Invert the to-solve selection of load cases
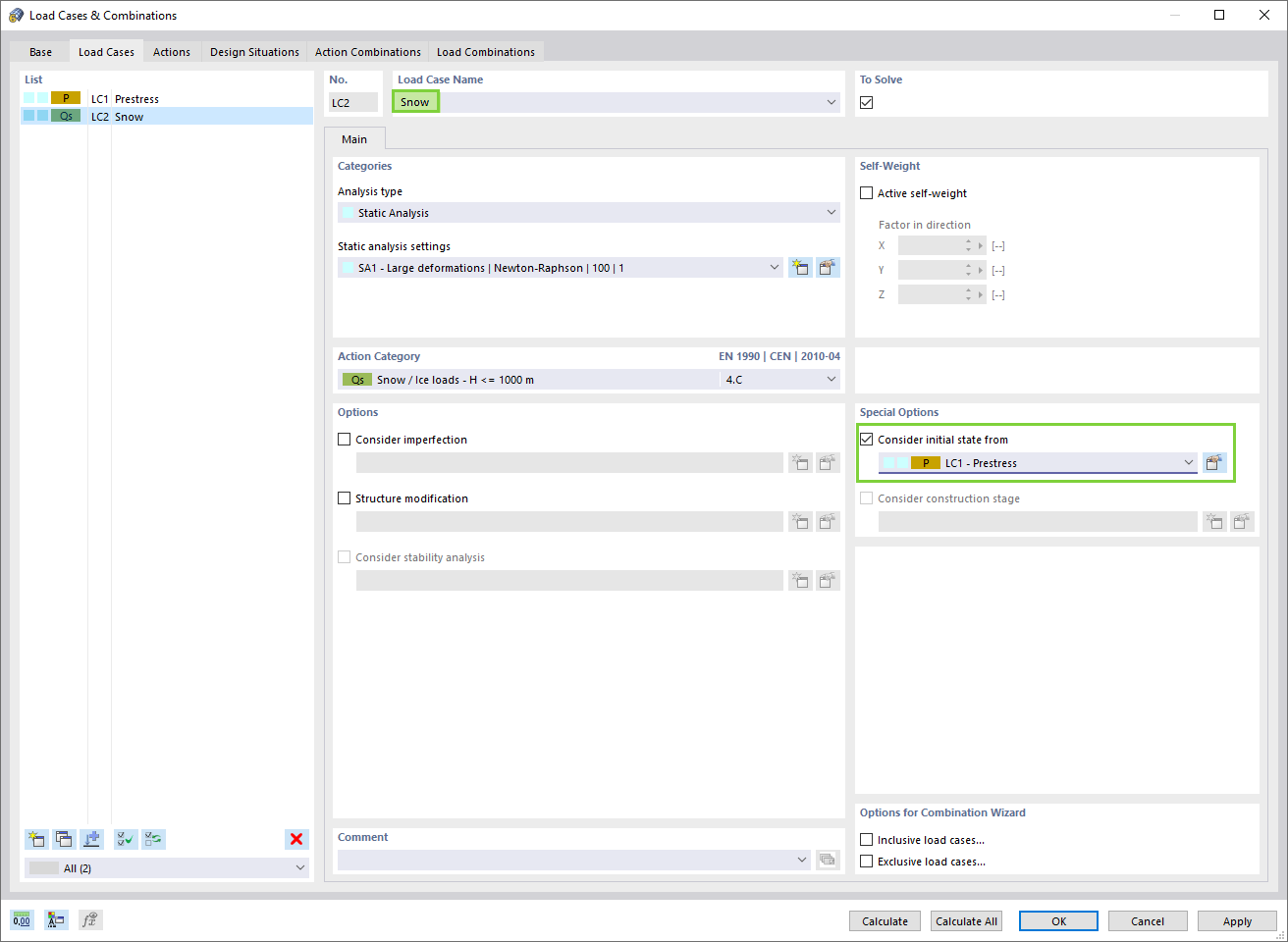The image size is (1288, 942). point(152,839)
